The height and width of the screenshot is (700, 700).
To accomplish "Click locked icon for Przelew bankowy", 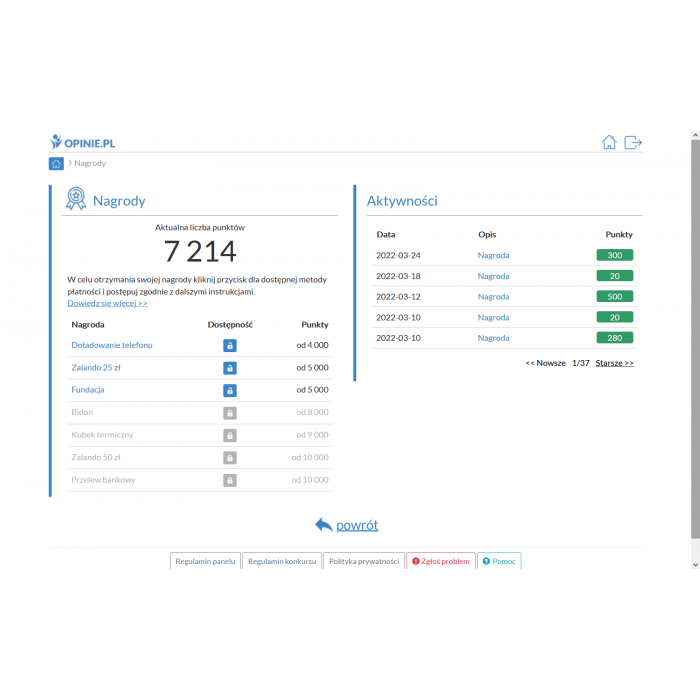I will click(x=230, y=480).
